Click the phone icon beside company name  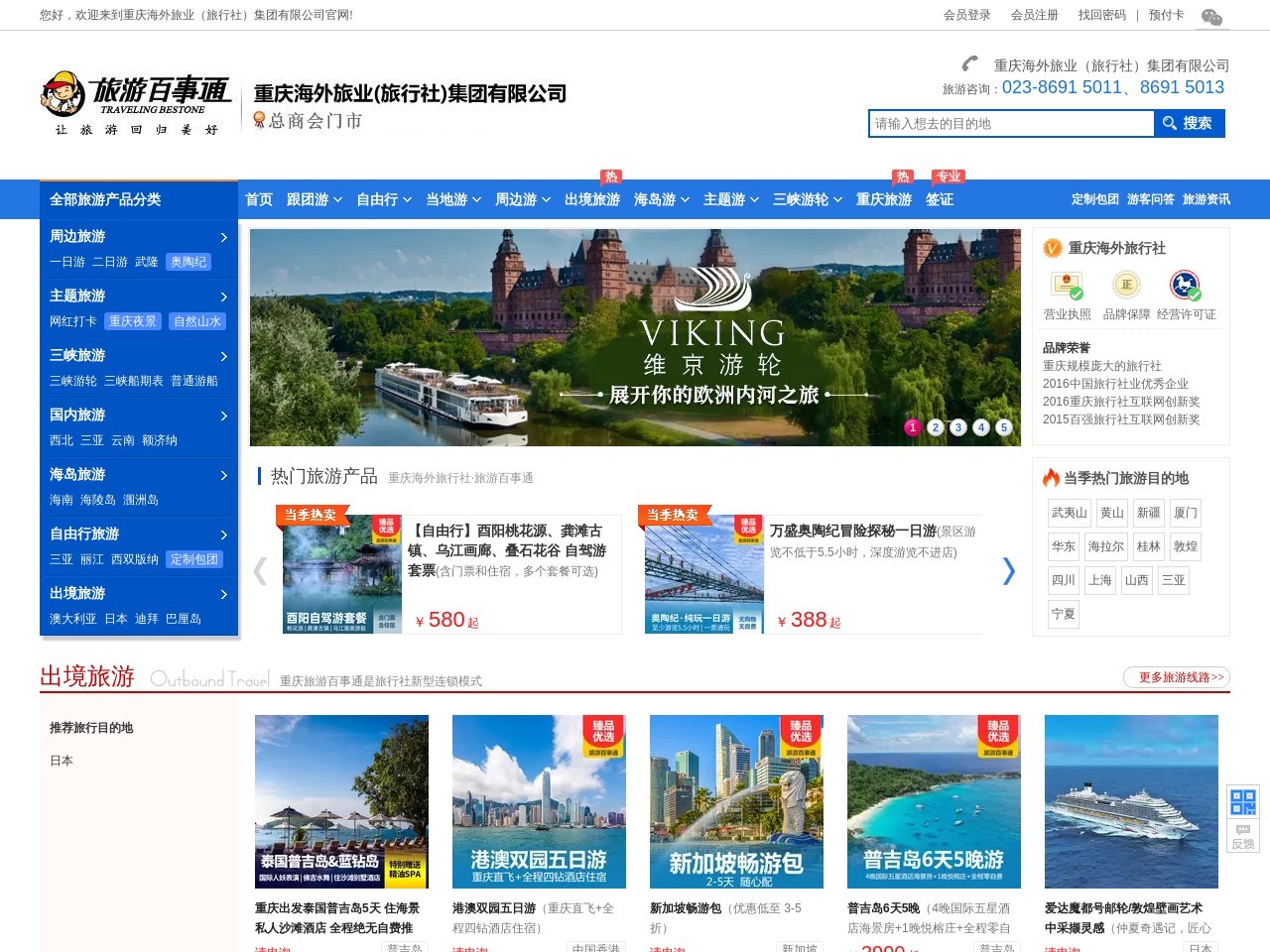click(x=970, y=63)
